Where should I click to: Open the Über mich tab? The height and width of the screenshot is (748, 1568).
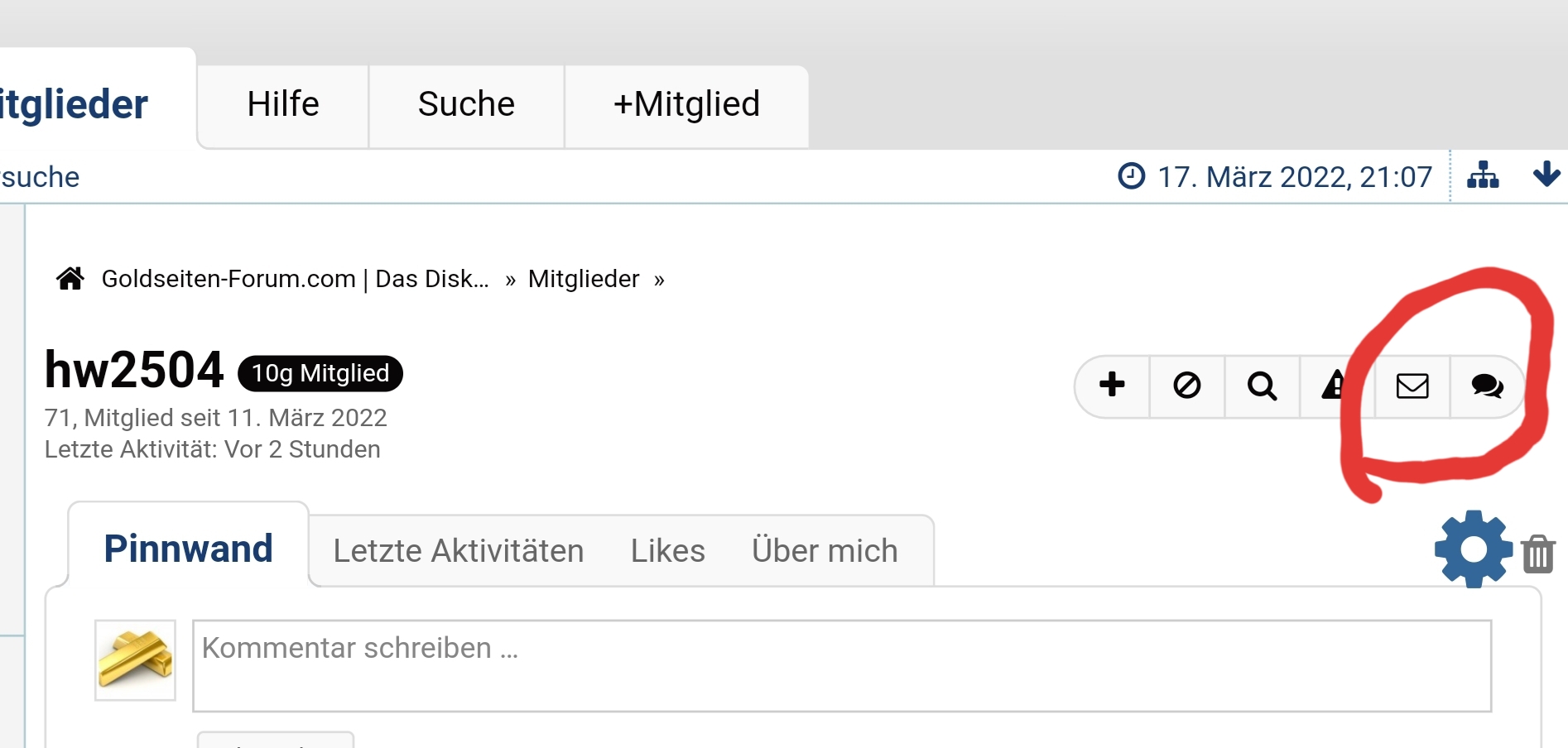[825, 551]
